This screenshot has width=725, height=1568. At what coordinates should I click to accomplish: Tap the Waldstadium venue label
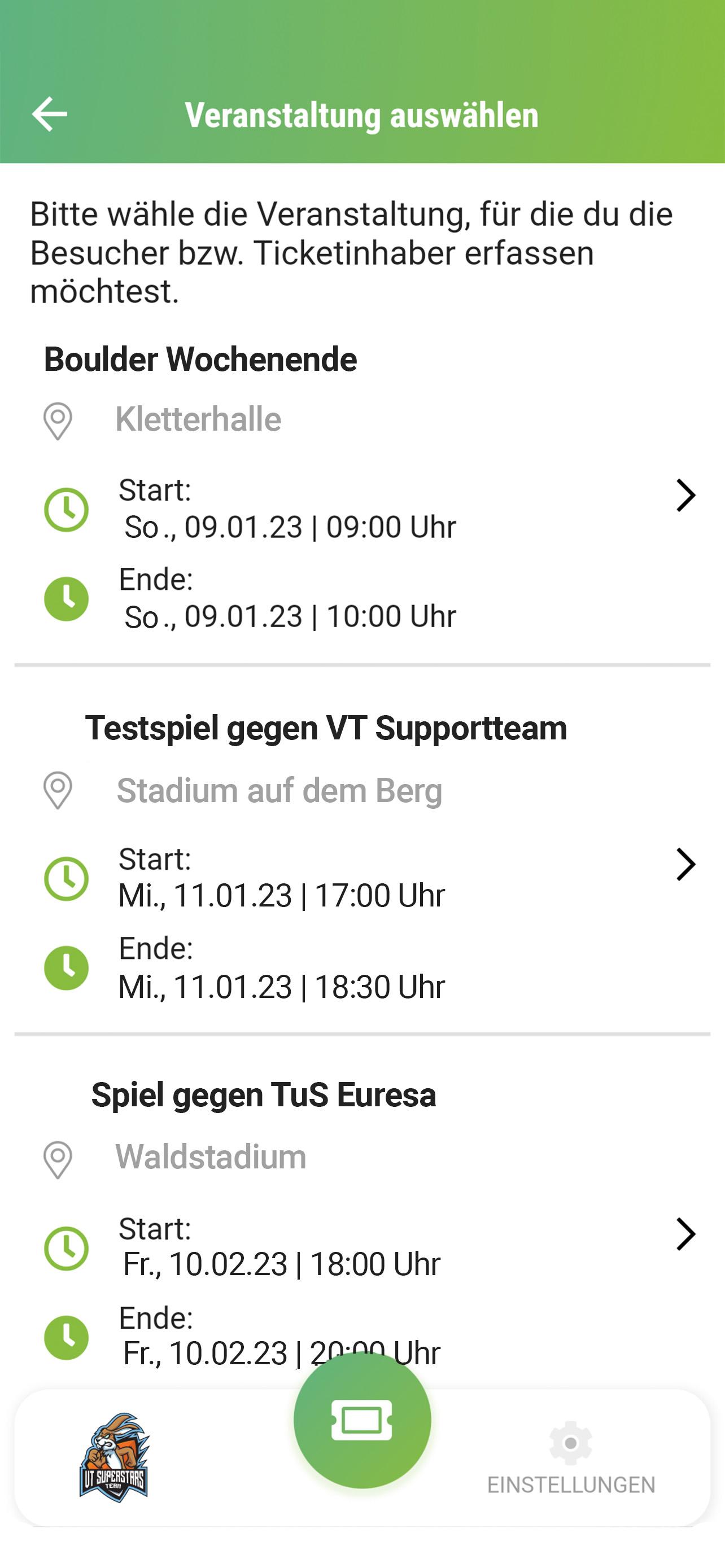(211, 1157)
